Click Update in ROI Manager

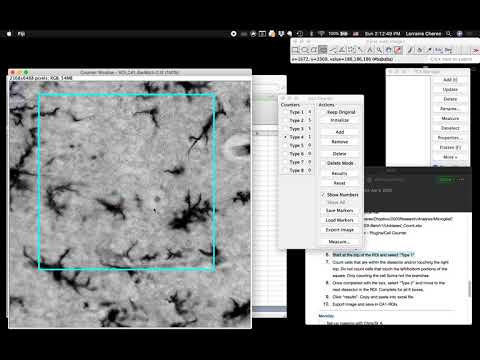click(x=450, y=89)
